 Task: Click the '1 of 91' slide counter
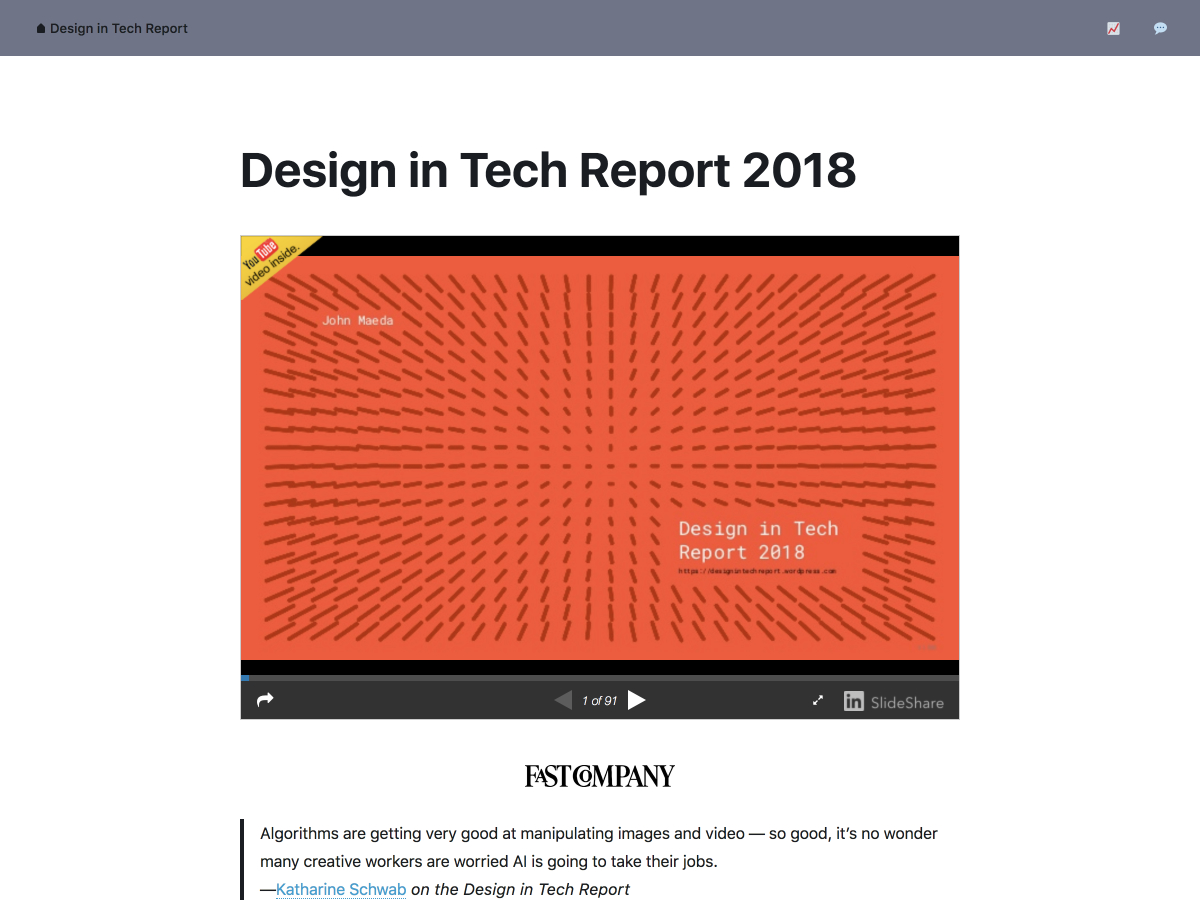(x=600, y=701)
